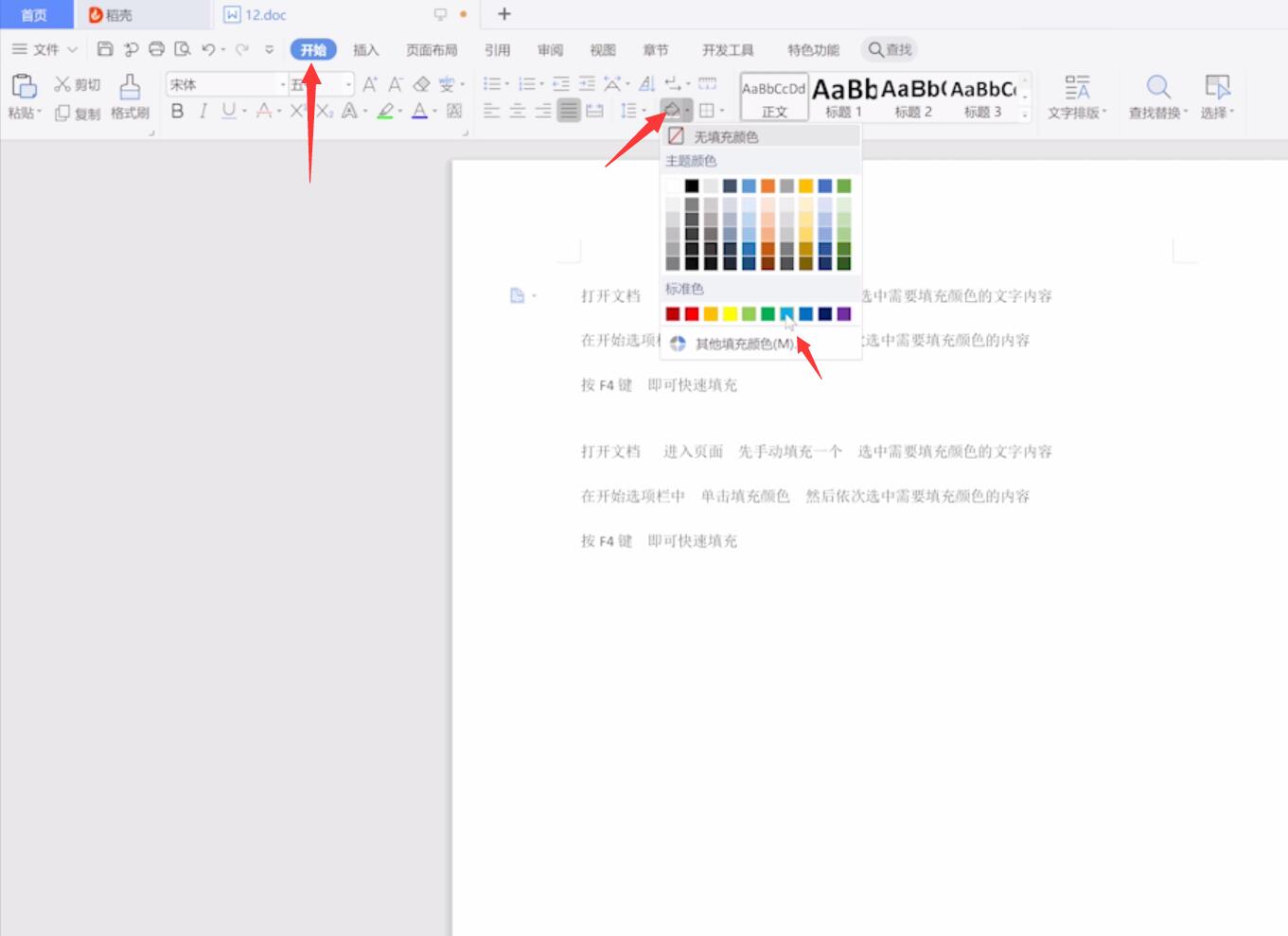Expand the font color dropdown arrow

click(434, 111)
